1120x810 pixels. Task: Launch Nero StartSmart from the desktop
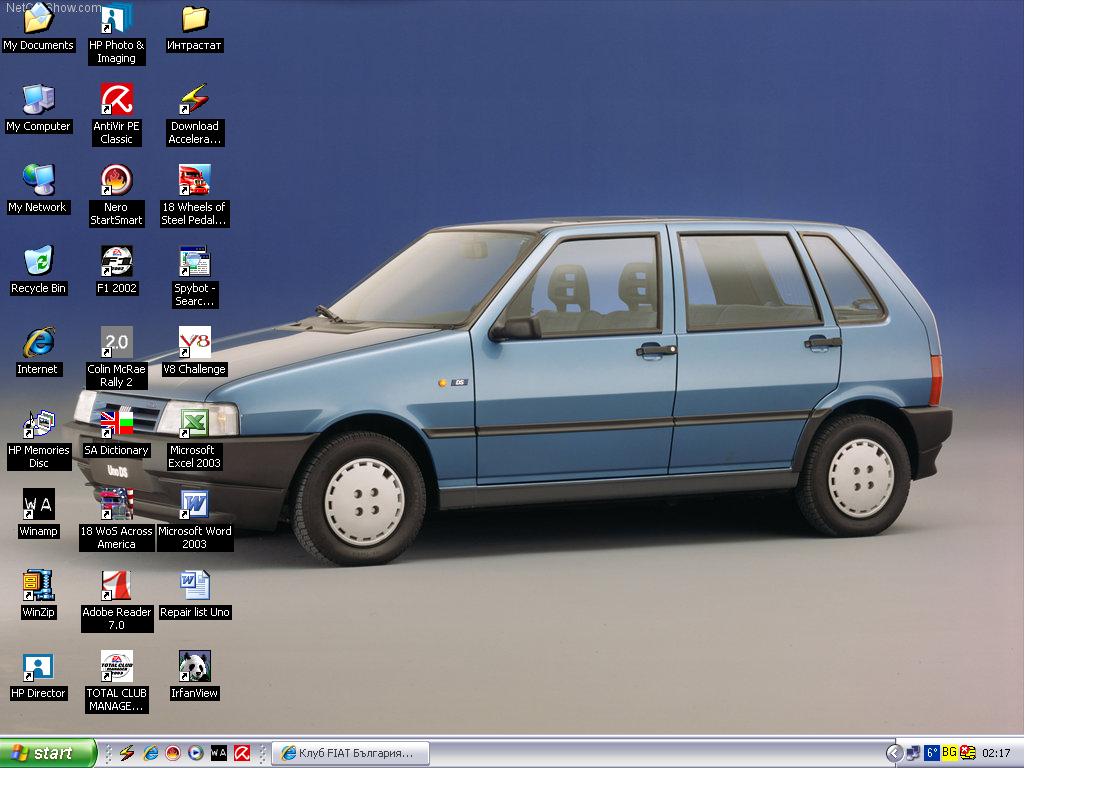pos(116,181)
